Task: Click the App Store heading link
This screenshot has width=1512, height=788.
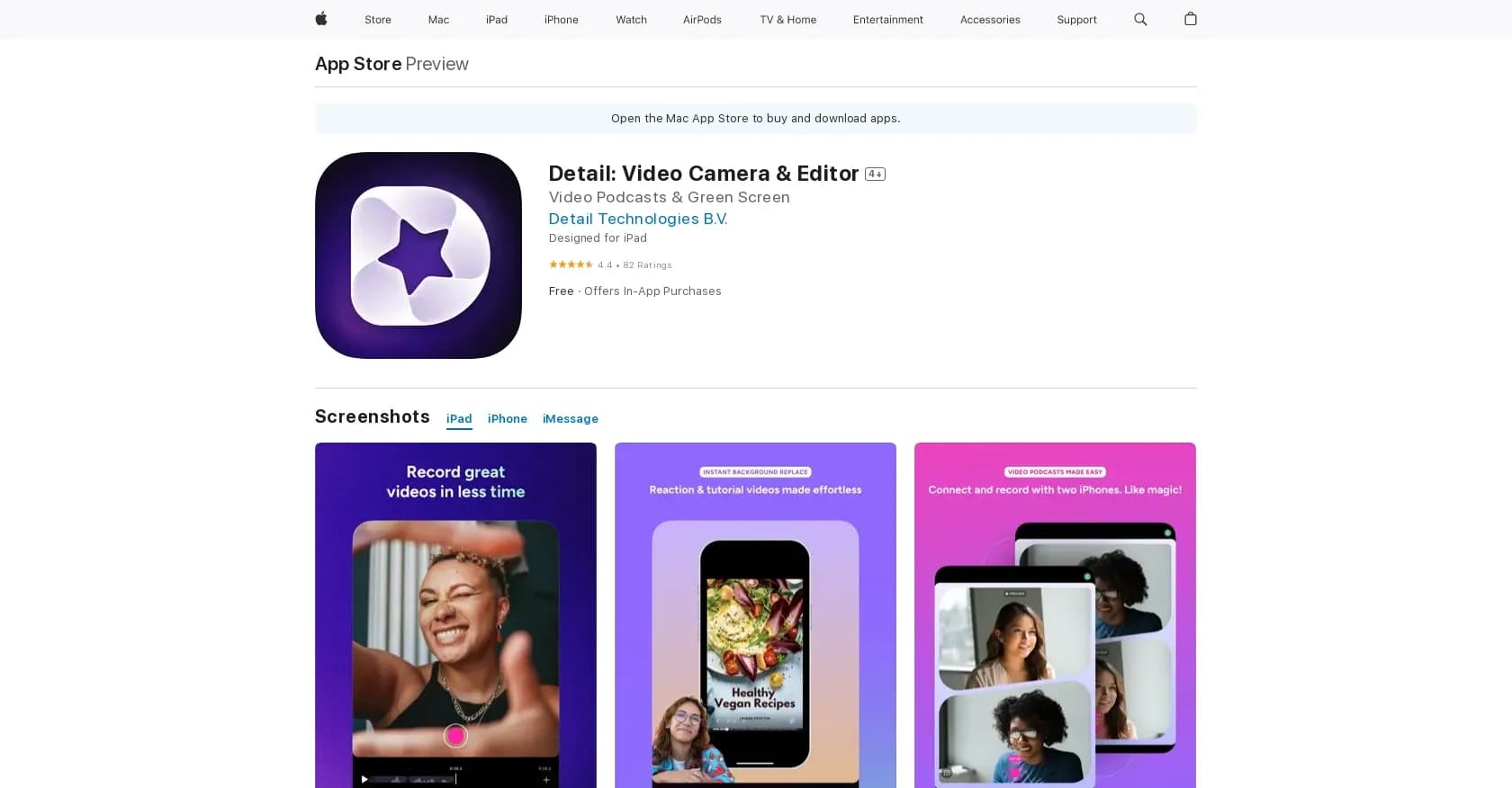Action: [358, 64]
